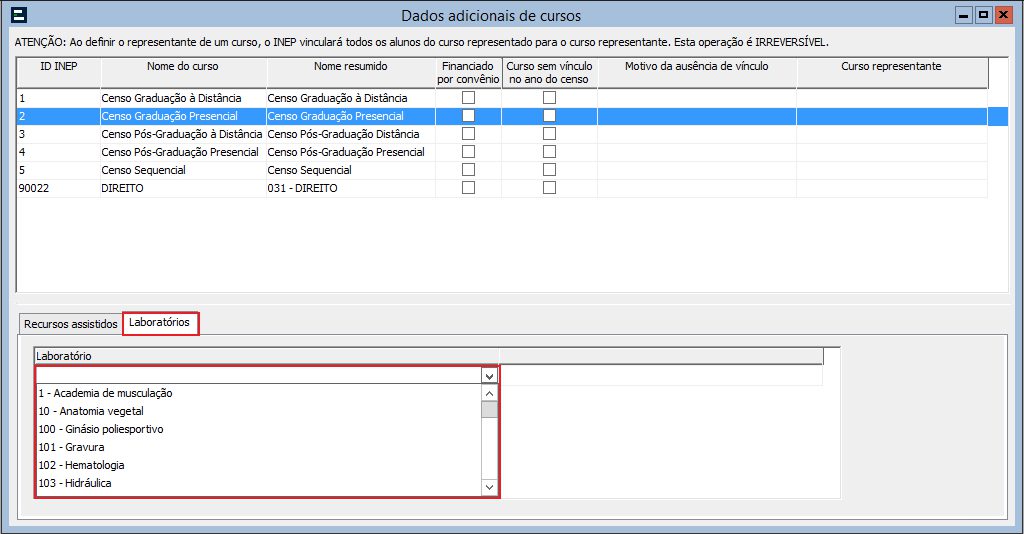The width and height of the screenshot is (1024, 534).
Task: Click the Financiado por convênio column header
Action: click(468, 72)
